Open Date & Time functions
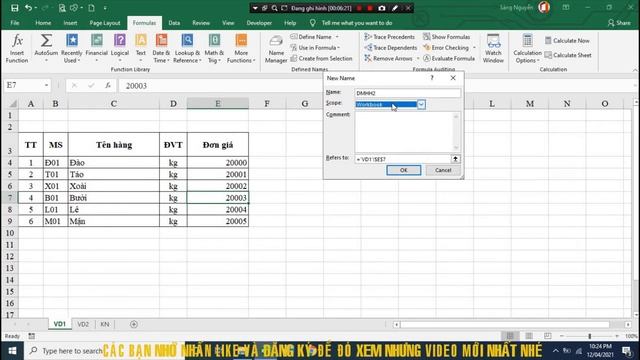The width and height of the screenshot is (640, 360). pyautogui.click(x=161, y=49)
